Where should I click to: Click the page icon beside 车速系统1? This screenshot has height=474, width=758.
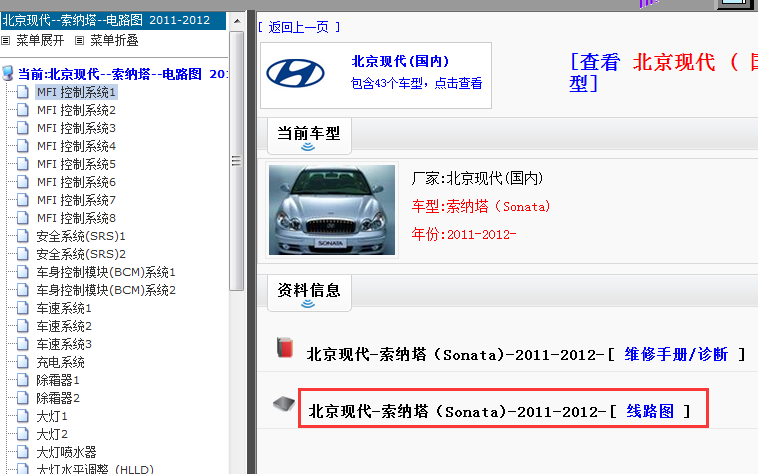23,307
